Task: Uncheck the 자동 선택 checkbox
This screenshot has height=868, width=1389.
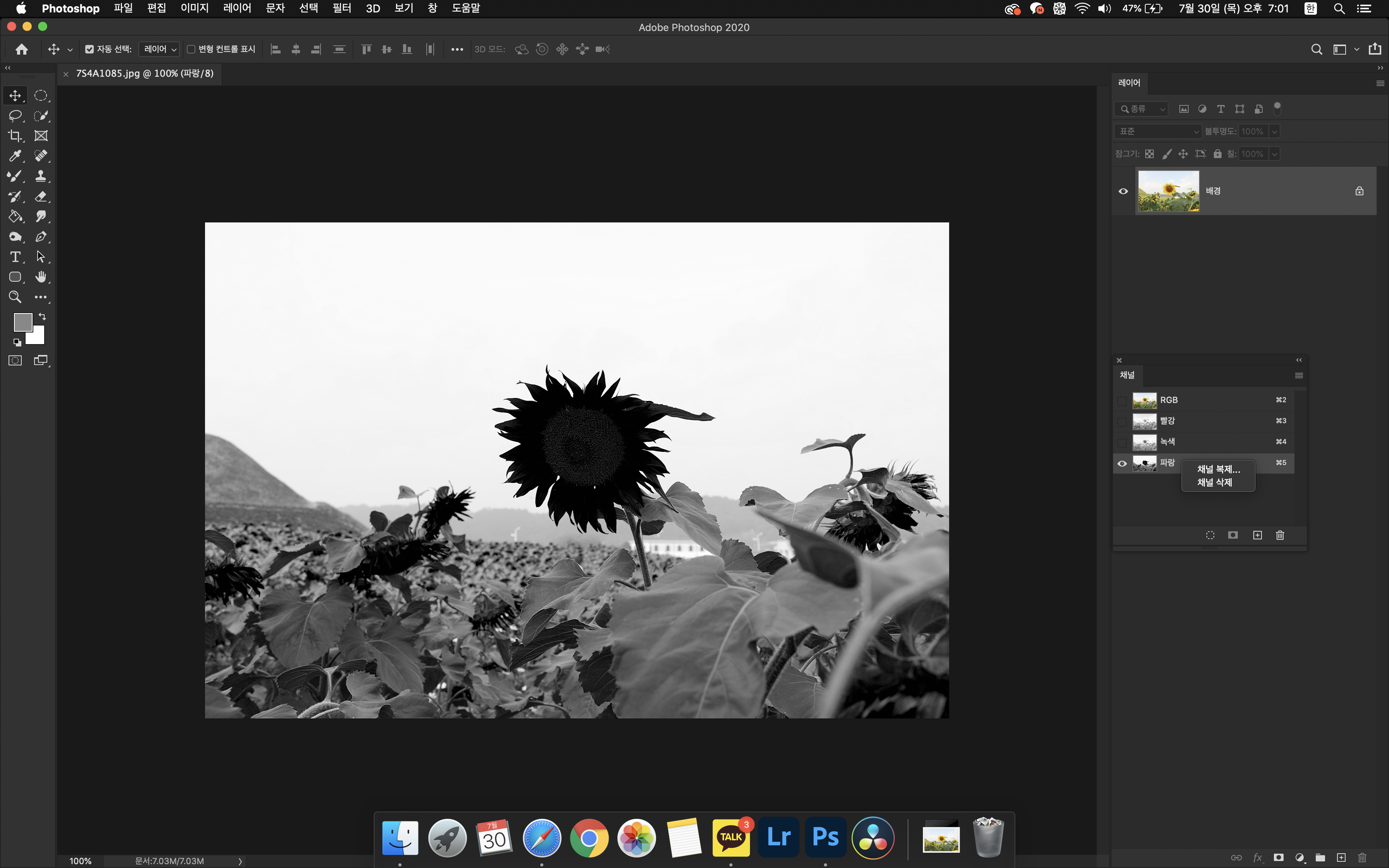Action: [90, 49]
